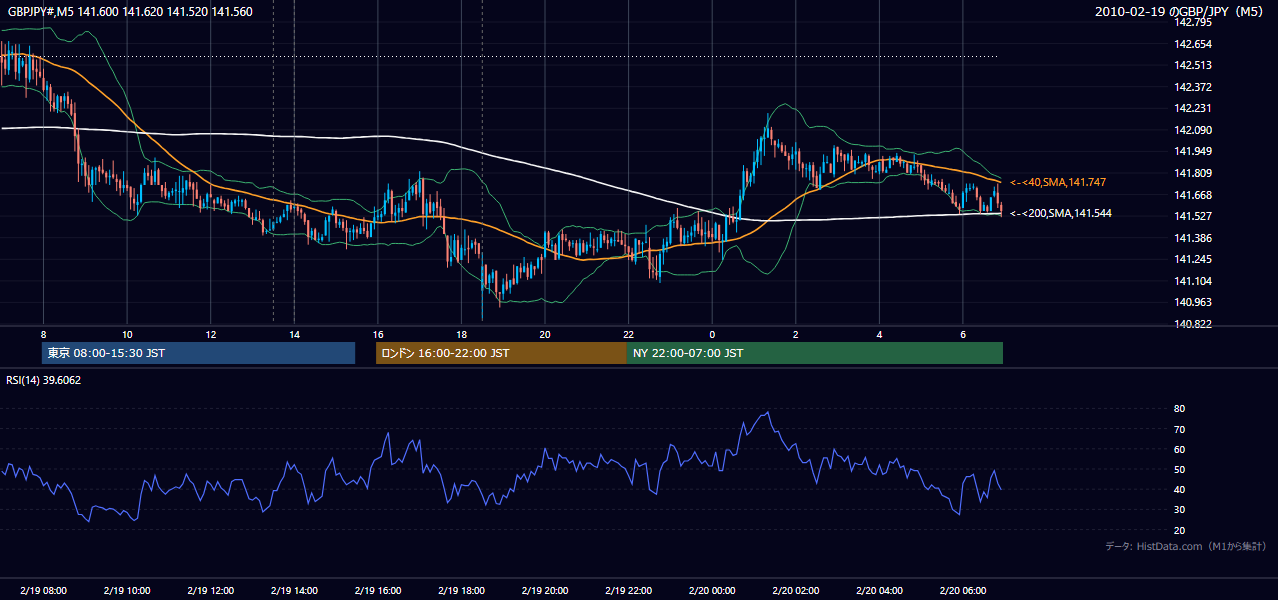Click hour label 18 under price chart
The width and height of the screenshot is (1278, 600).
point(461,334)
